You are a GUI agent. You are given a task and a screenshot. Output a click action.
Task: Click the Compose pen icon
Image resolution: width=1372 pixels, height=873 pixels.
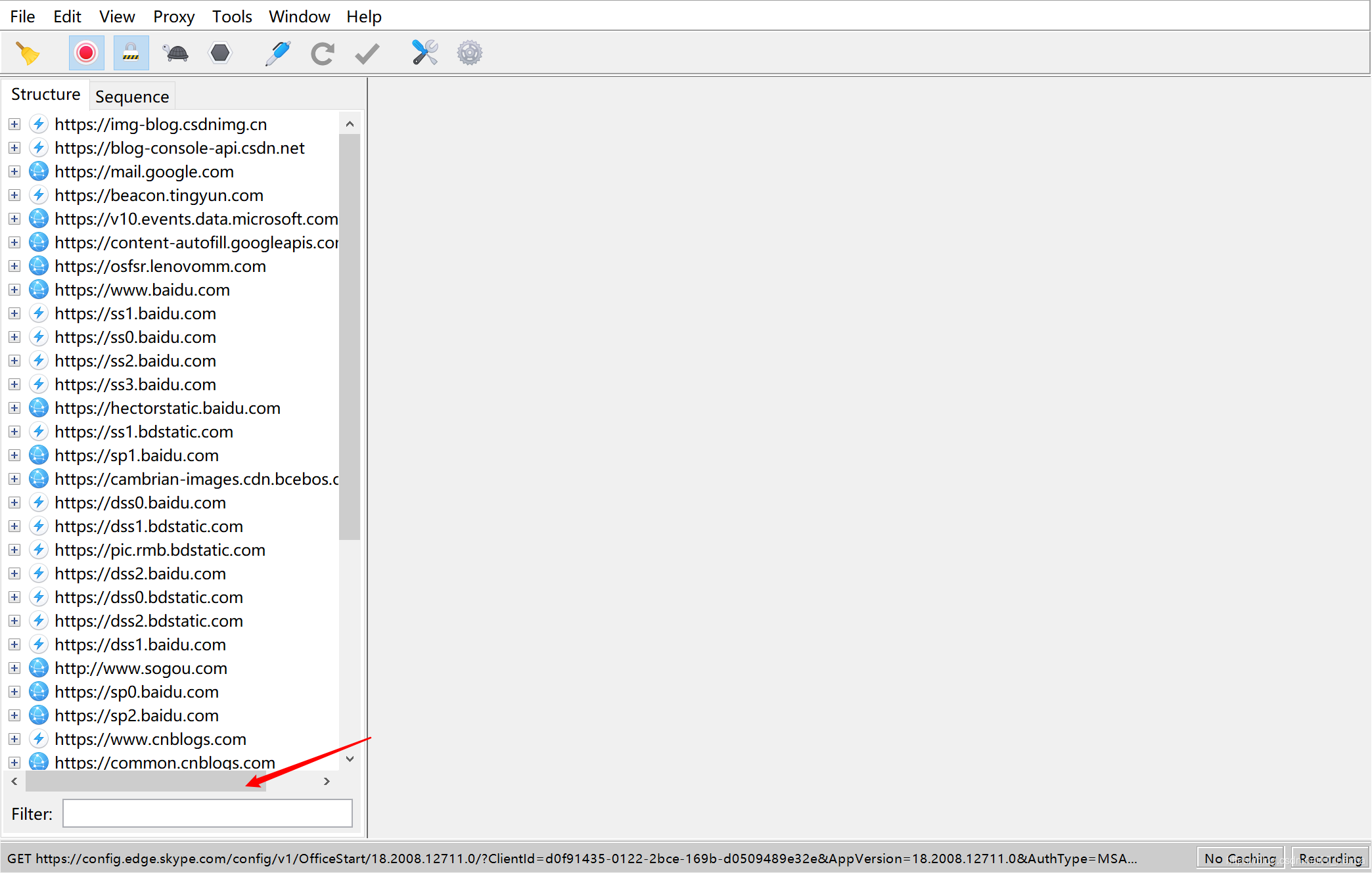click(x=278, y=53)
